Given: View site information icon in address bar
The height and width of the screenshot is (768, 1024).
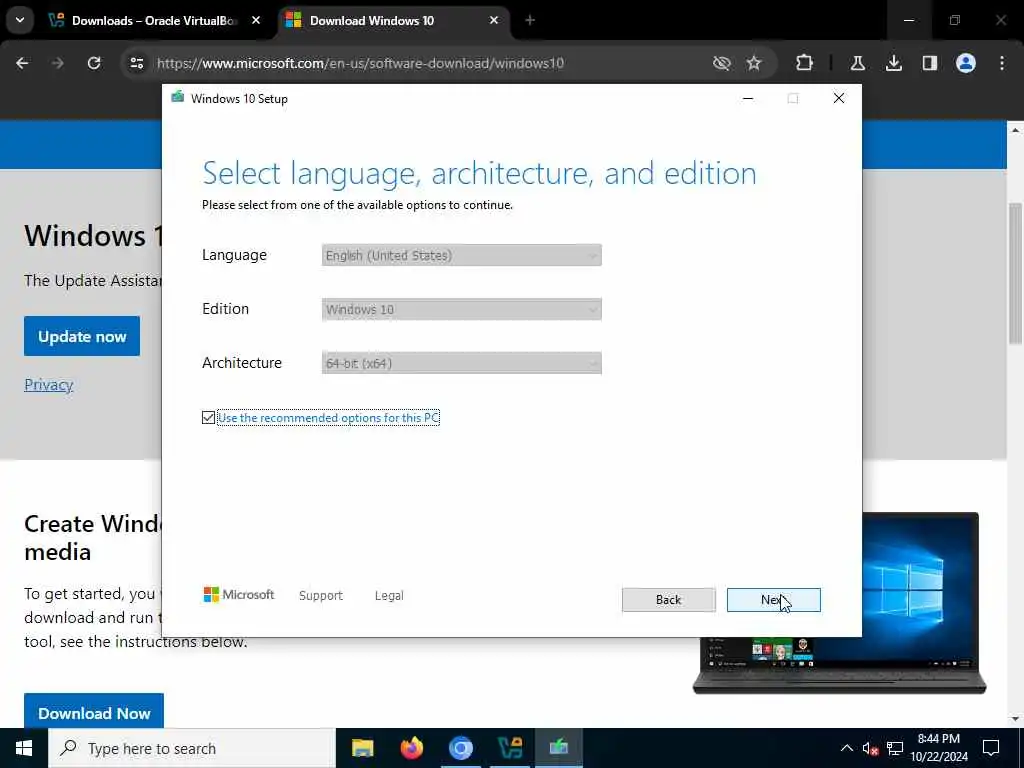Looking at the screenshot, I should pyautogui.click(x=136, y=63).
